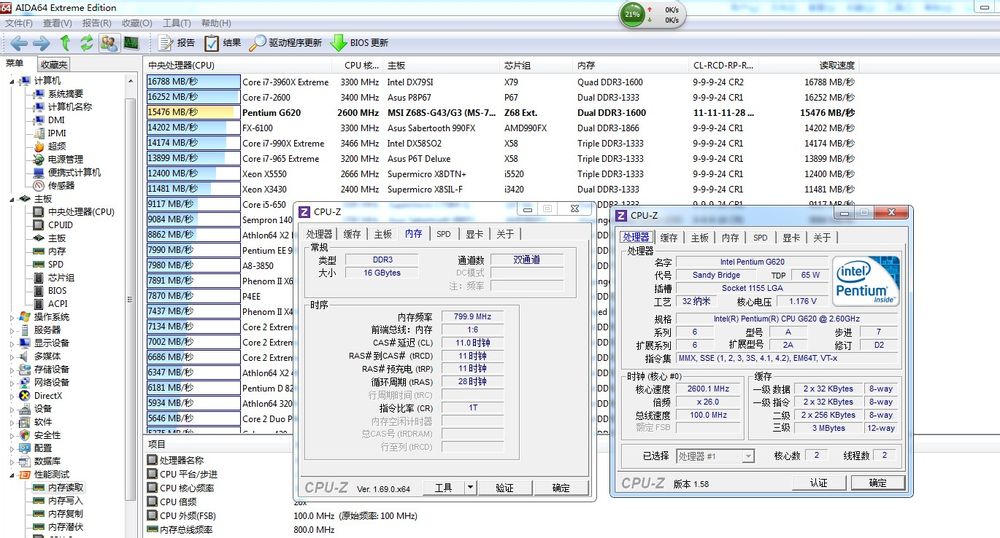The width and height of the screenshot is (1000, 538).
Task: Click the green up-level arrow icon
Action: click(65, 43)
